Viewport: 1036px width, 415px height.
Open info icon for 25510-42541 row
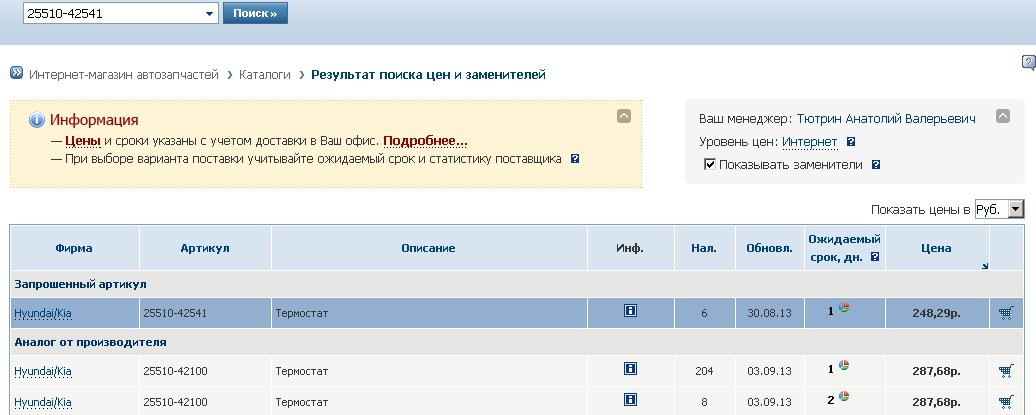630,311
